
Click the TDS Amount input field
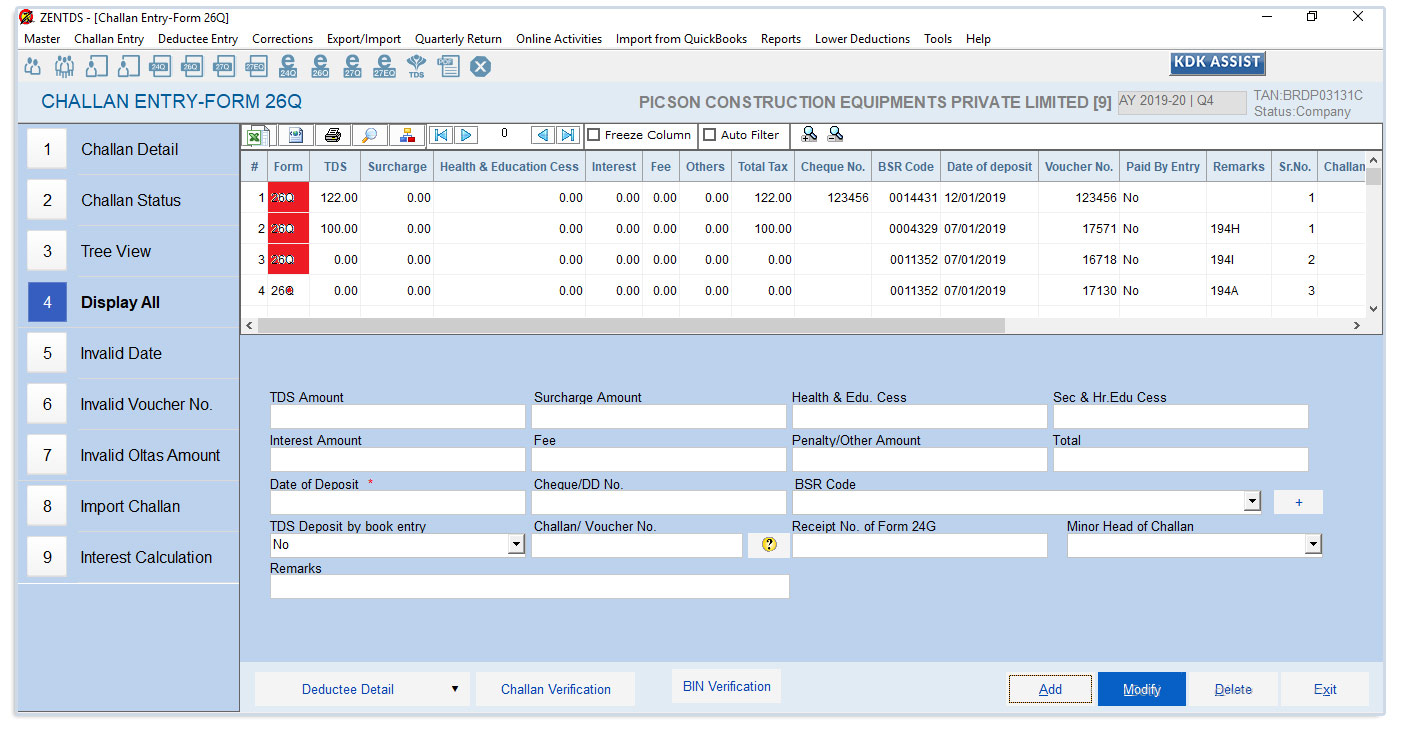pos(397,416)
